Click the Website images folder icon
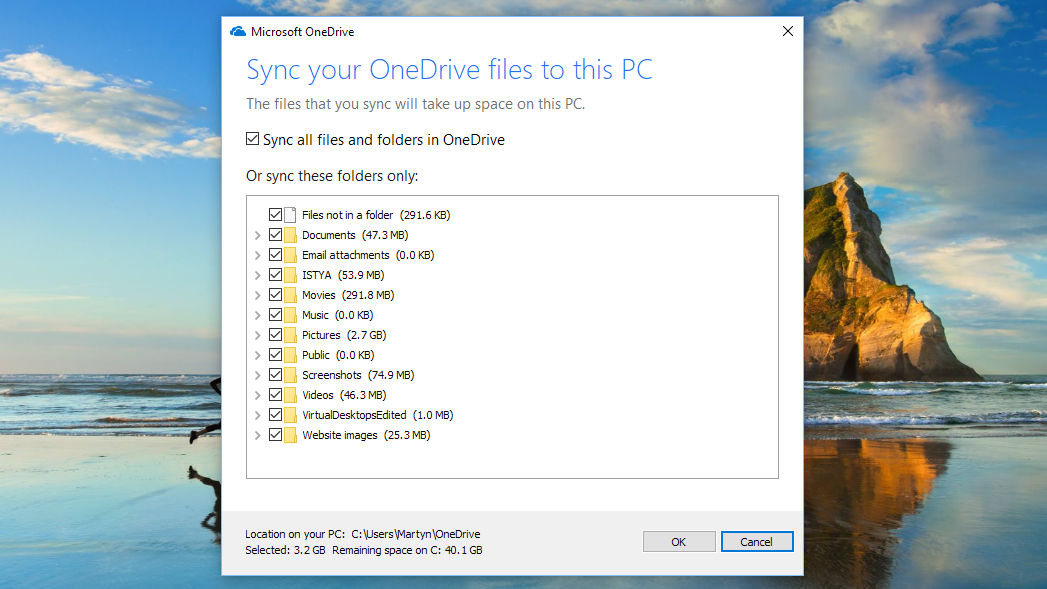 point(291,435)
